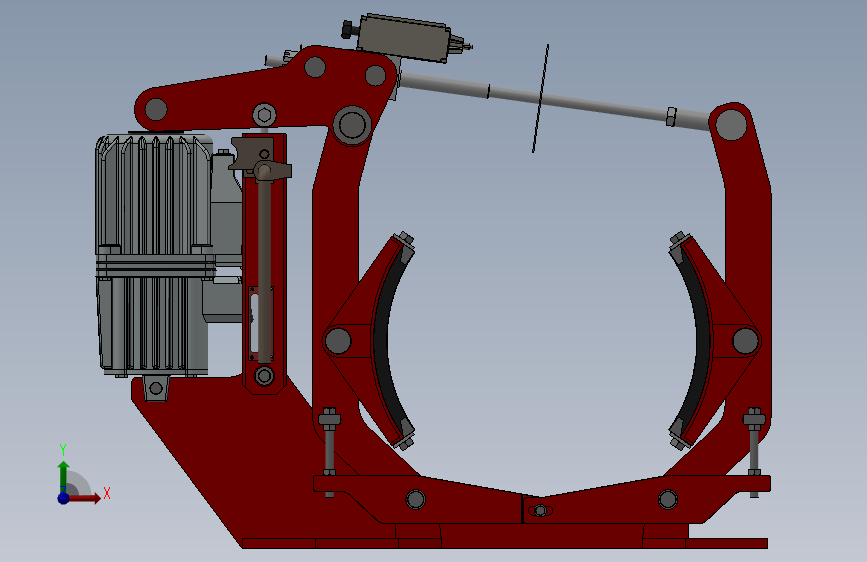Image resolution: width=867 pixels, height=562 pixels.
Task: Select the thin black section line on rod
Action: click(540, 98)
